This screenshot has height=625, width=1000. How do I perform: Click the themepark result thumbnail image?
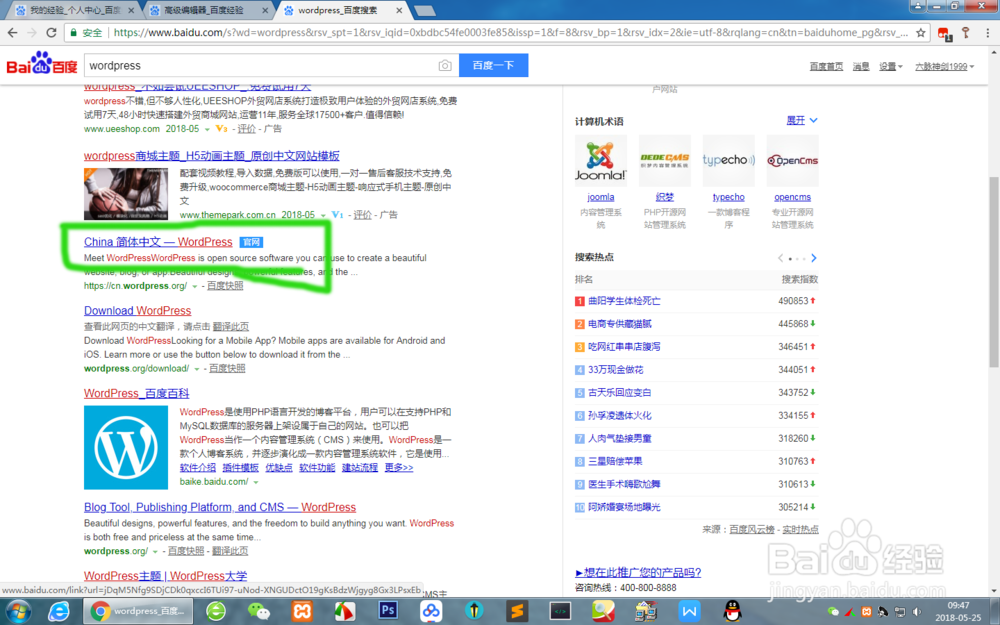pos(126,194)
